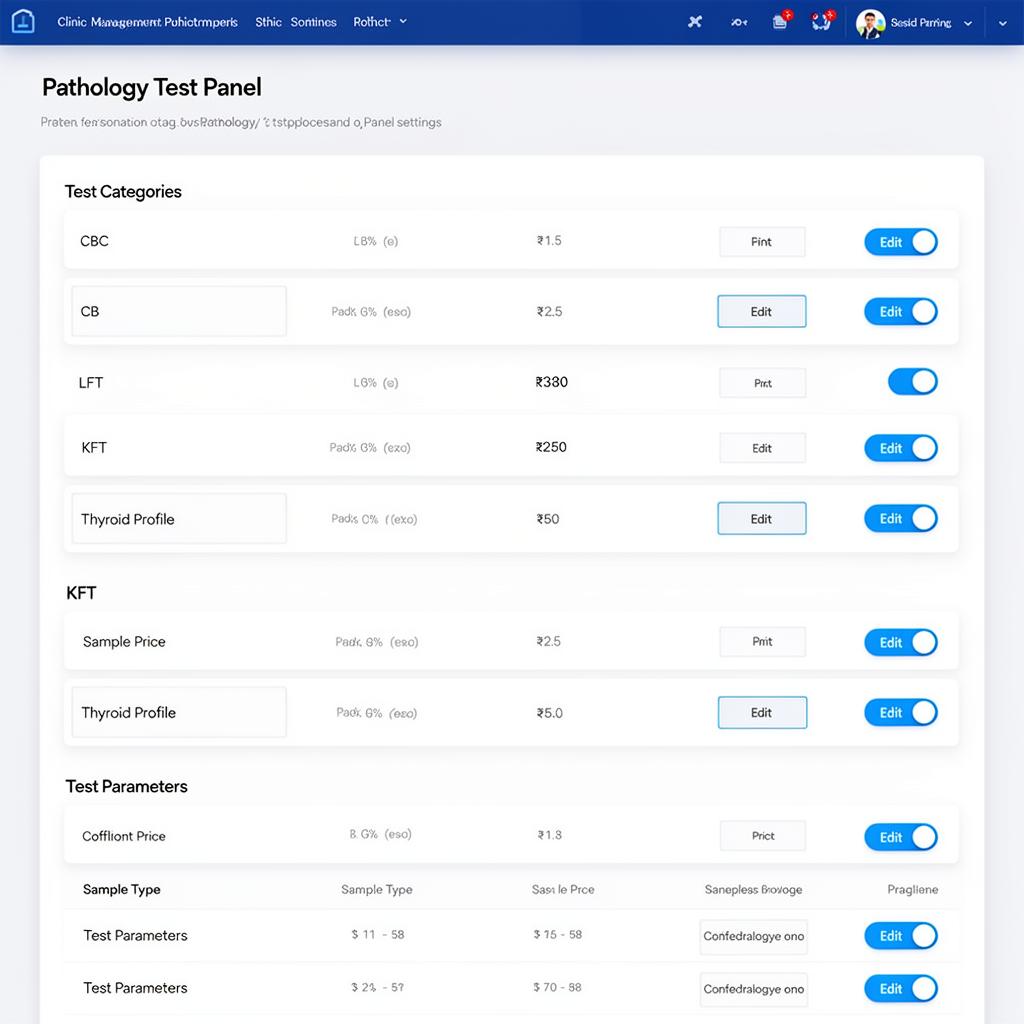Click the Cofflont Price row label
The height and width of the screenshot is (1024, 1024).
coord(123,837)
